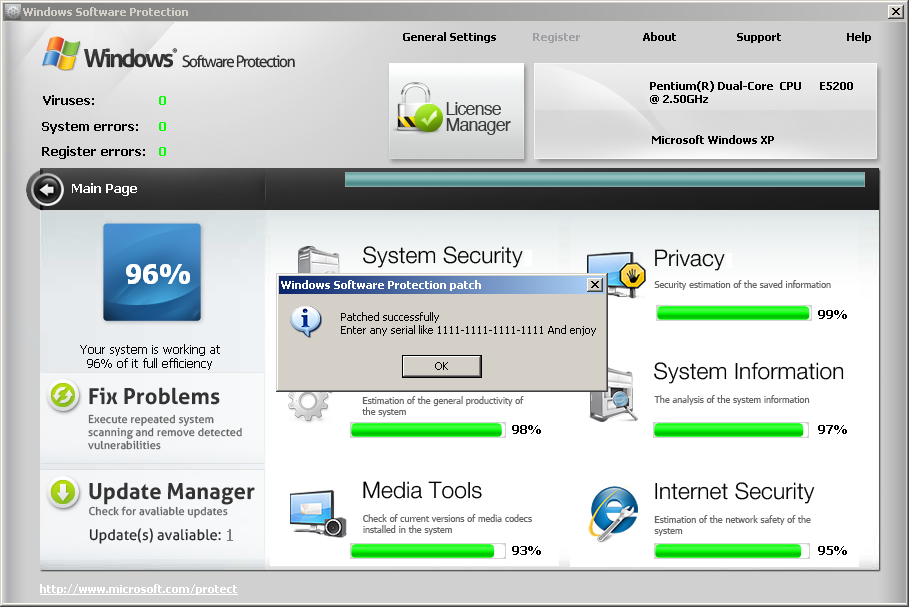Click the Microsoft Windows XP text
This screenshot has height=607, width=909.
pyautogui.click(x=712, y=140)
